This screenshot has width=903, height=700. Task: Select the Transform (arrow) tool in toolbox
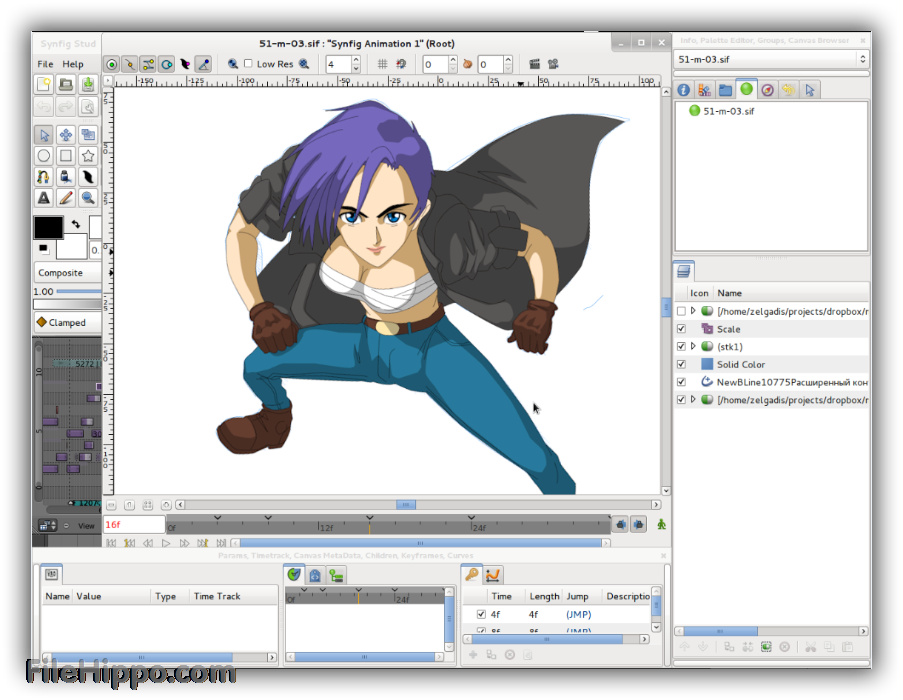(44, 135)
